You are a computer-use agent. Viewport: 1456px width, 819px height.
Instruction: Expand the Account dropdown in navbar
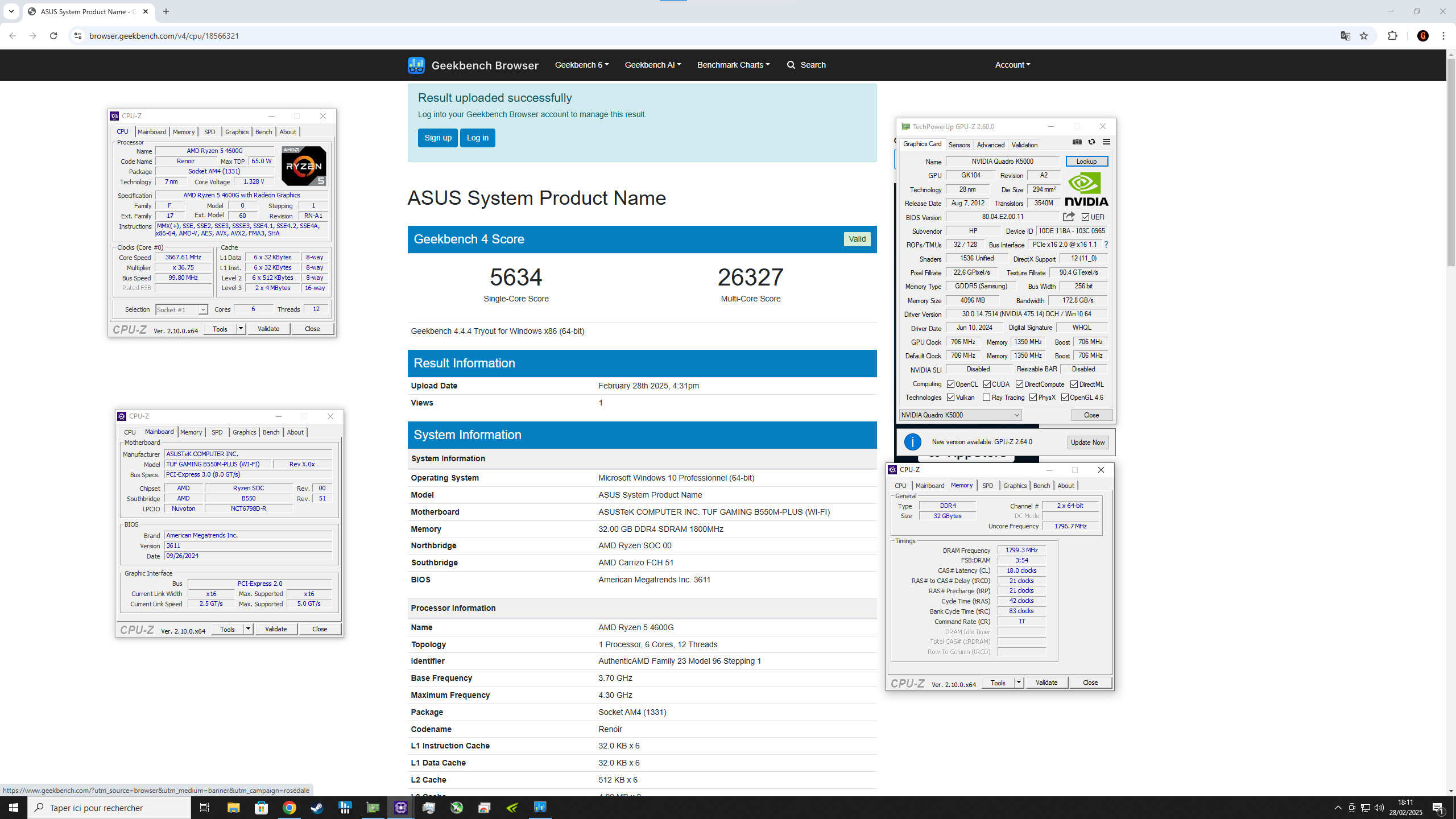coord(1013,65)
